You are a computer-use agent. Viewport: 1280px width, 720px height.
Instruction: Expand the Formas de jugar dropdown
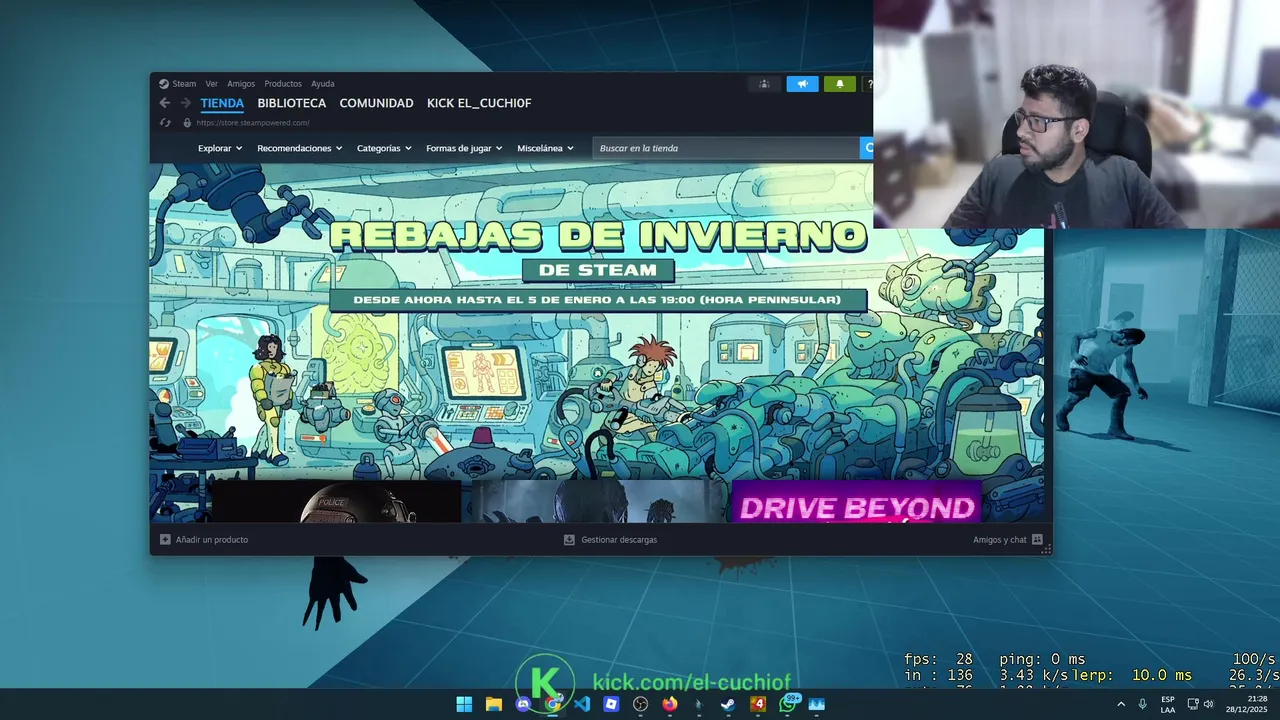pos(464,148)
